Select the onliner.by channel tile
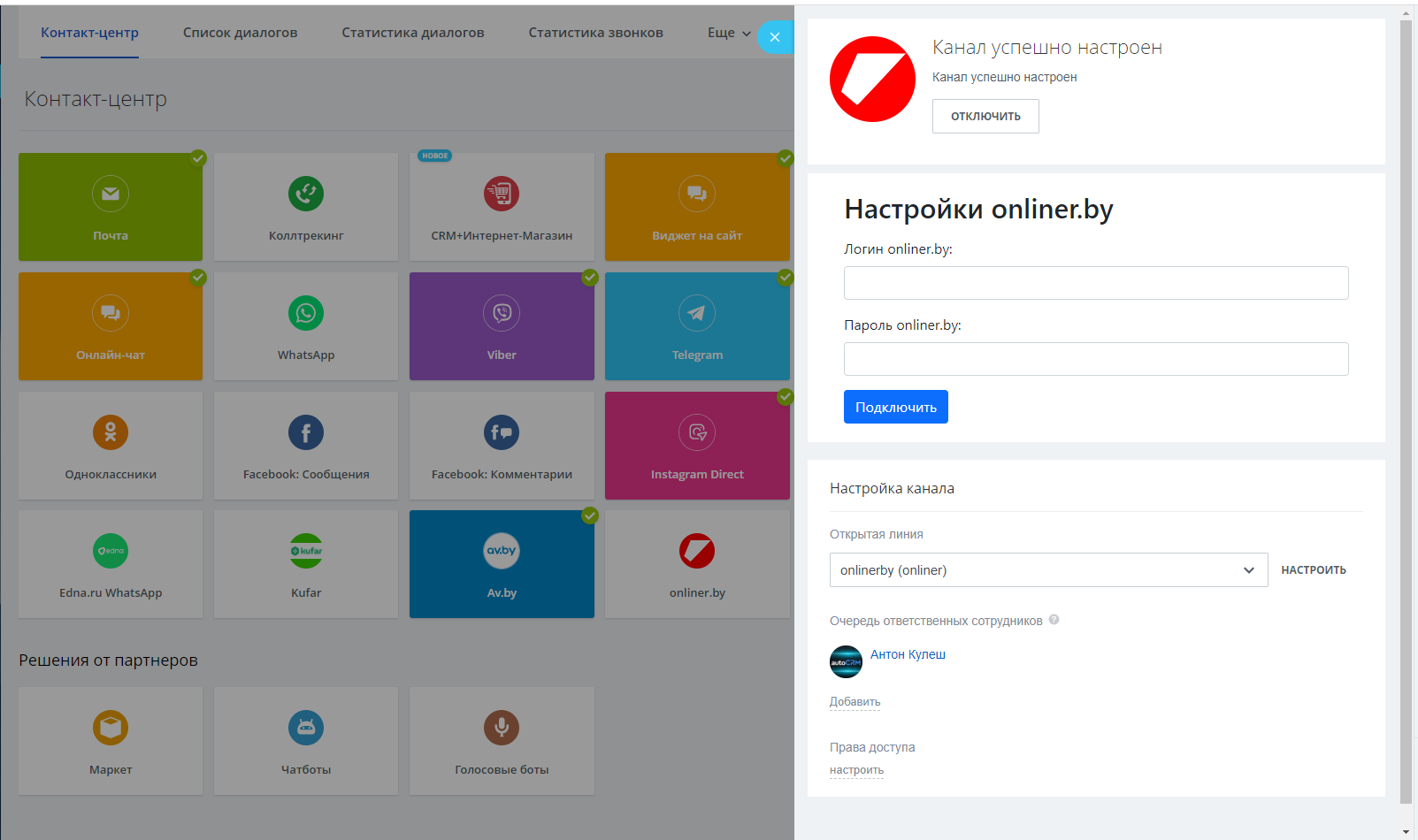The image size is (1418, 840). (697, 564)
